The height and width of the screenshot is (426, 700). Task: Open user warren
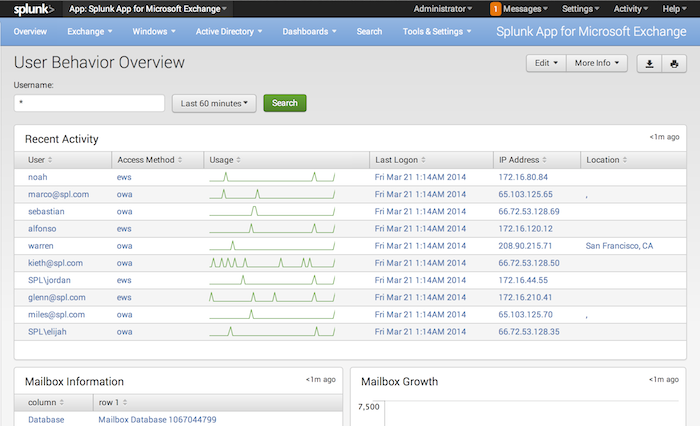(41, 246)
